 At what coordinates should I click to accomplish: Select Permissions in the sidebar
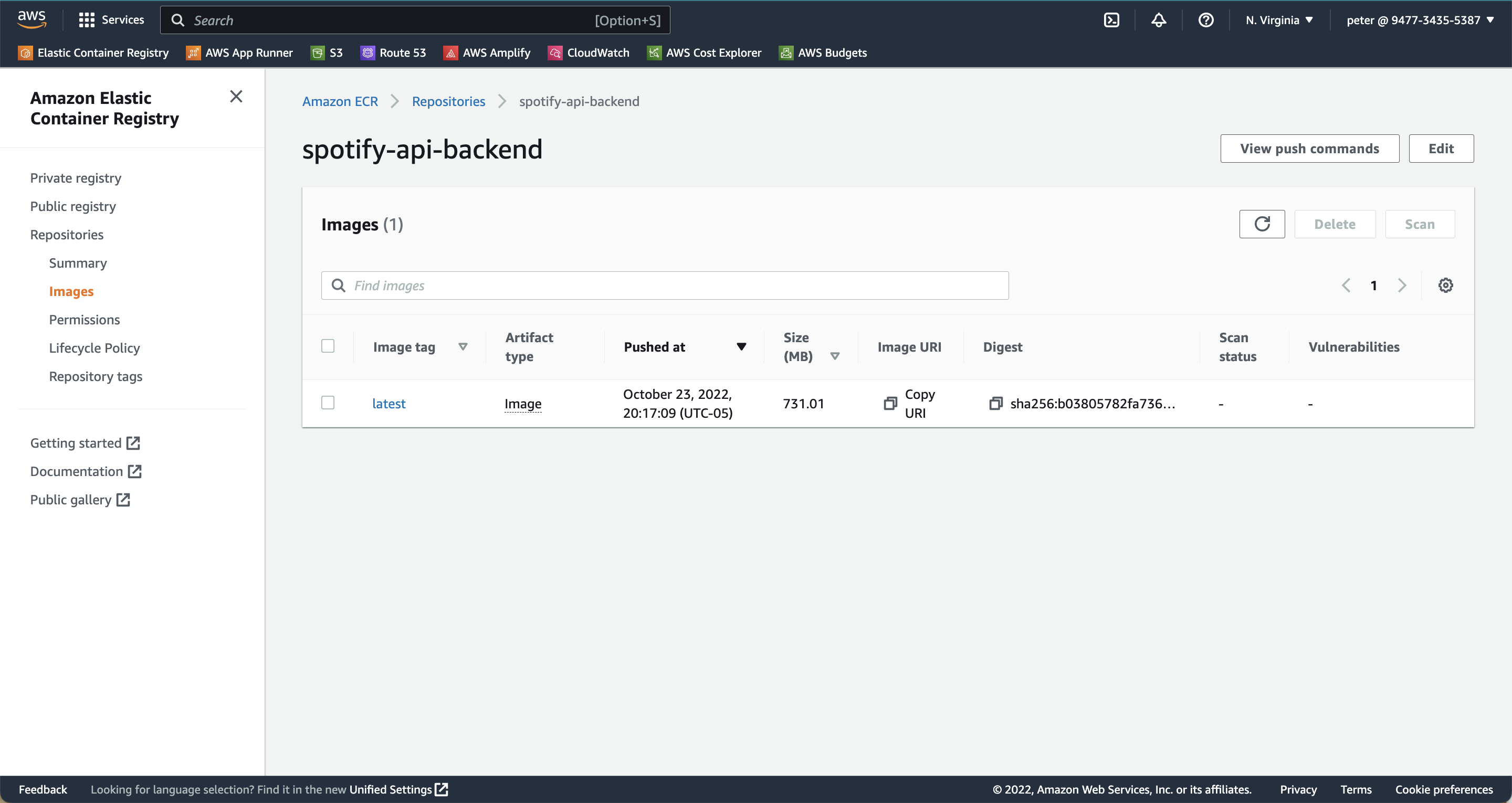click(85, 319)
